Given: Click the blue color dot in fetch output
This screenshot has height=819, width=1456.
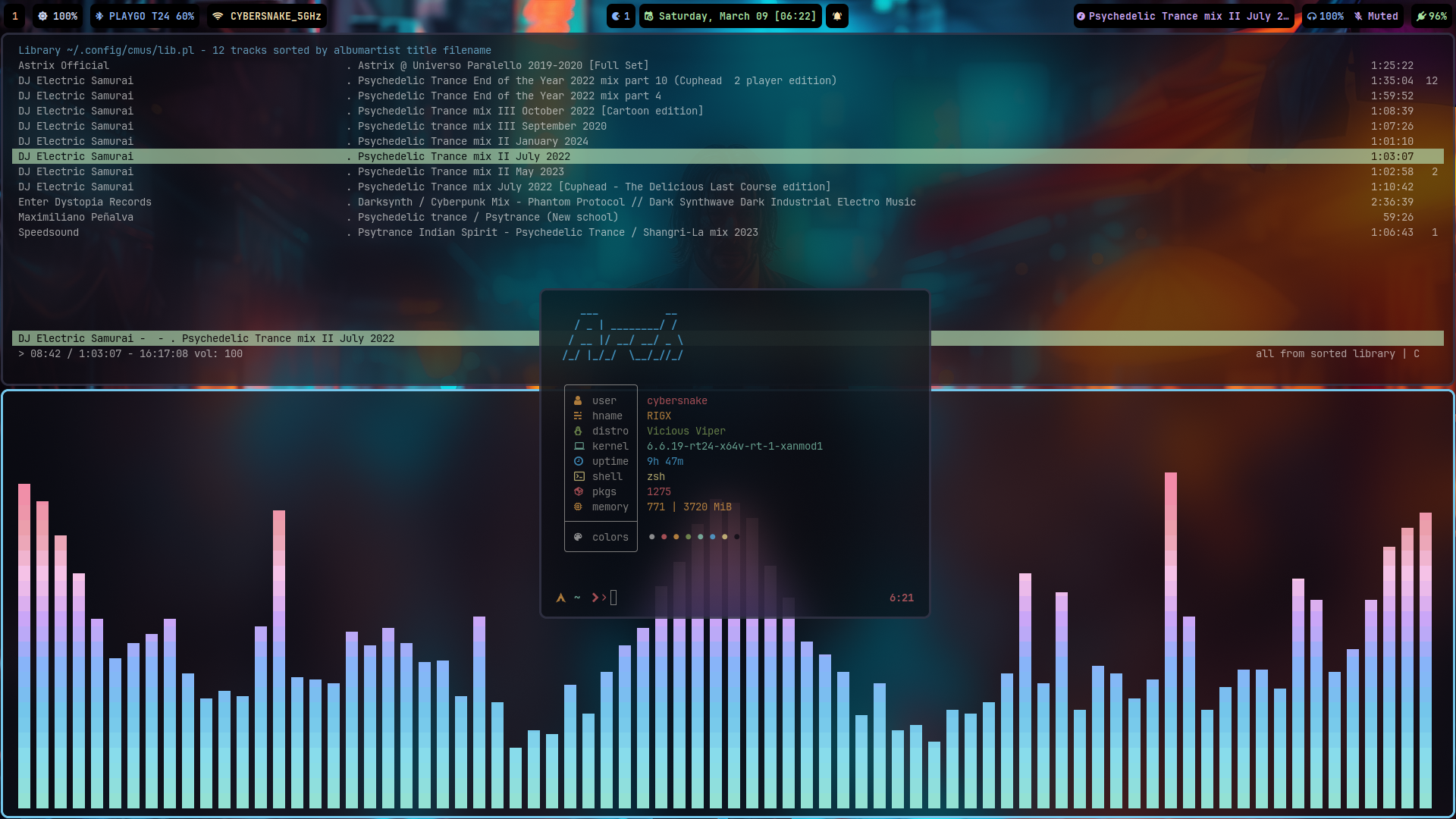Looking at the screenshot, I should tap(712, 537).
